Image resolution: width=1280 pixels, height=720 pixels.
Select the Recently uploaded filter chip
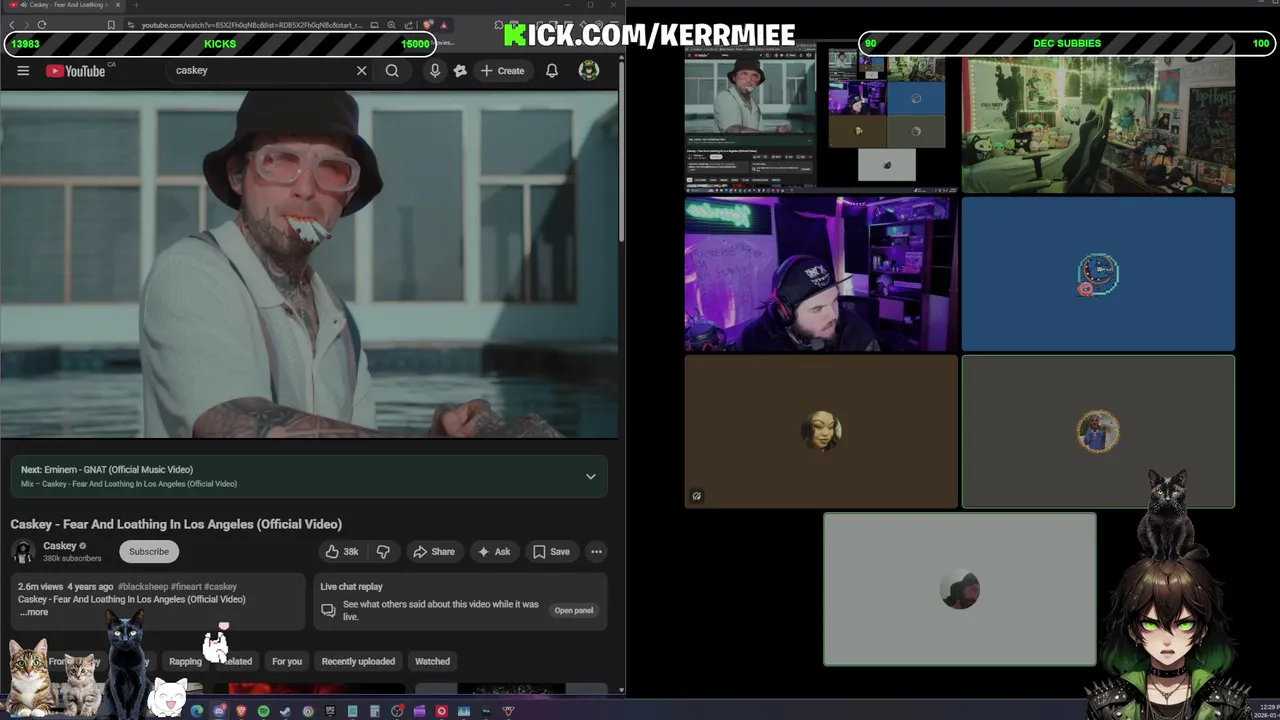[x=358, y=661]
